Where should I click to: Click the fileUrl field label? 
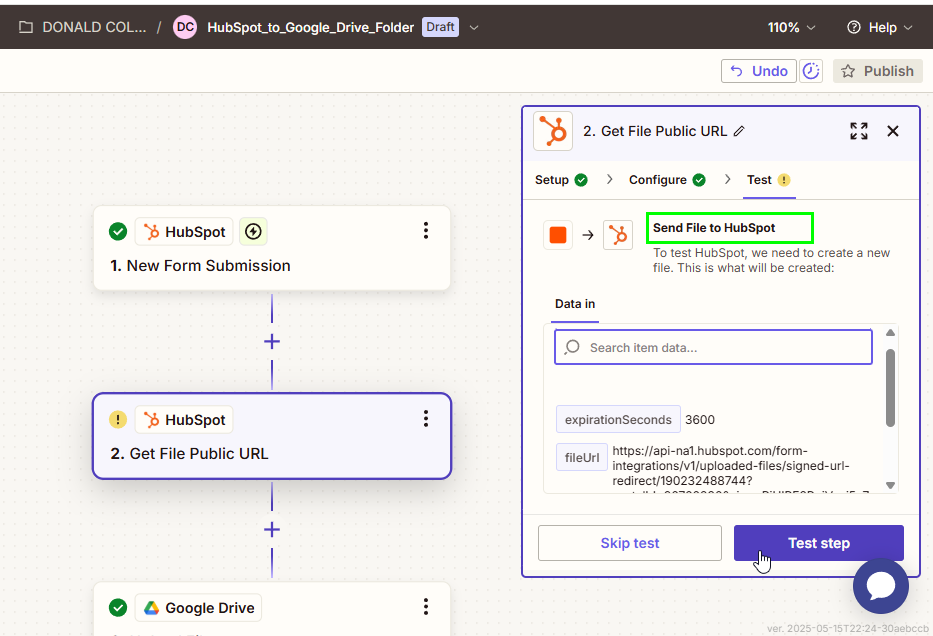[x=582, y=457]
